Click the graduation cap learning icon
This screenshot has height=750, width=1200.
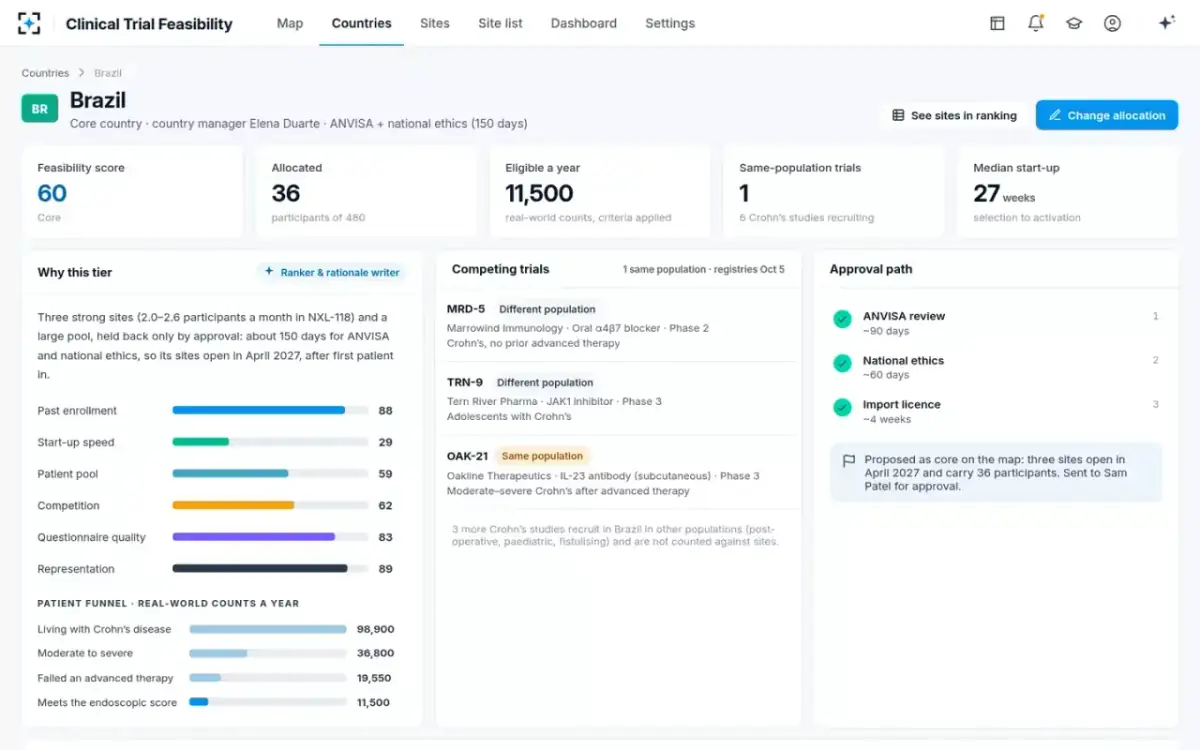[x=1074, y=23]
